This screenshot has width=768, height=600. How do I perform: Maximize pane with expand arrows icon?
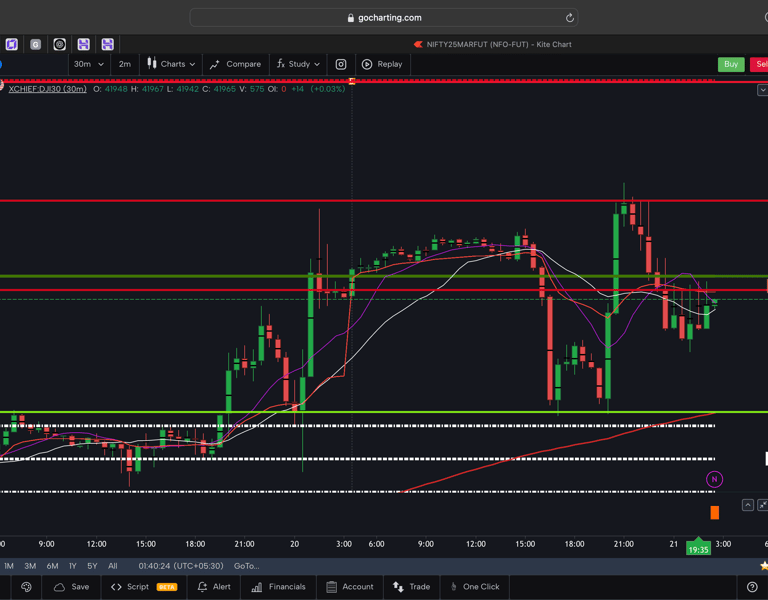(x=763, y=505)
